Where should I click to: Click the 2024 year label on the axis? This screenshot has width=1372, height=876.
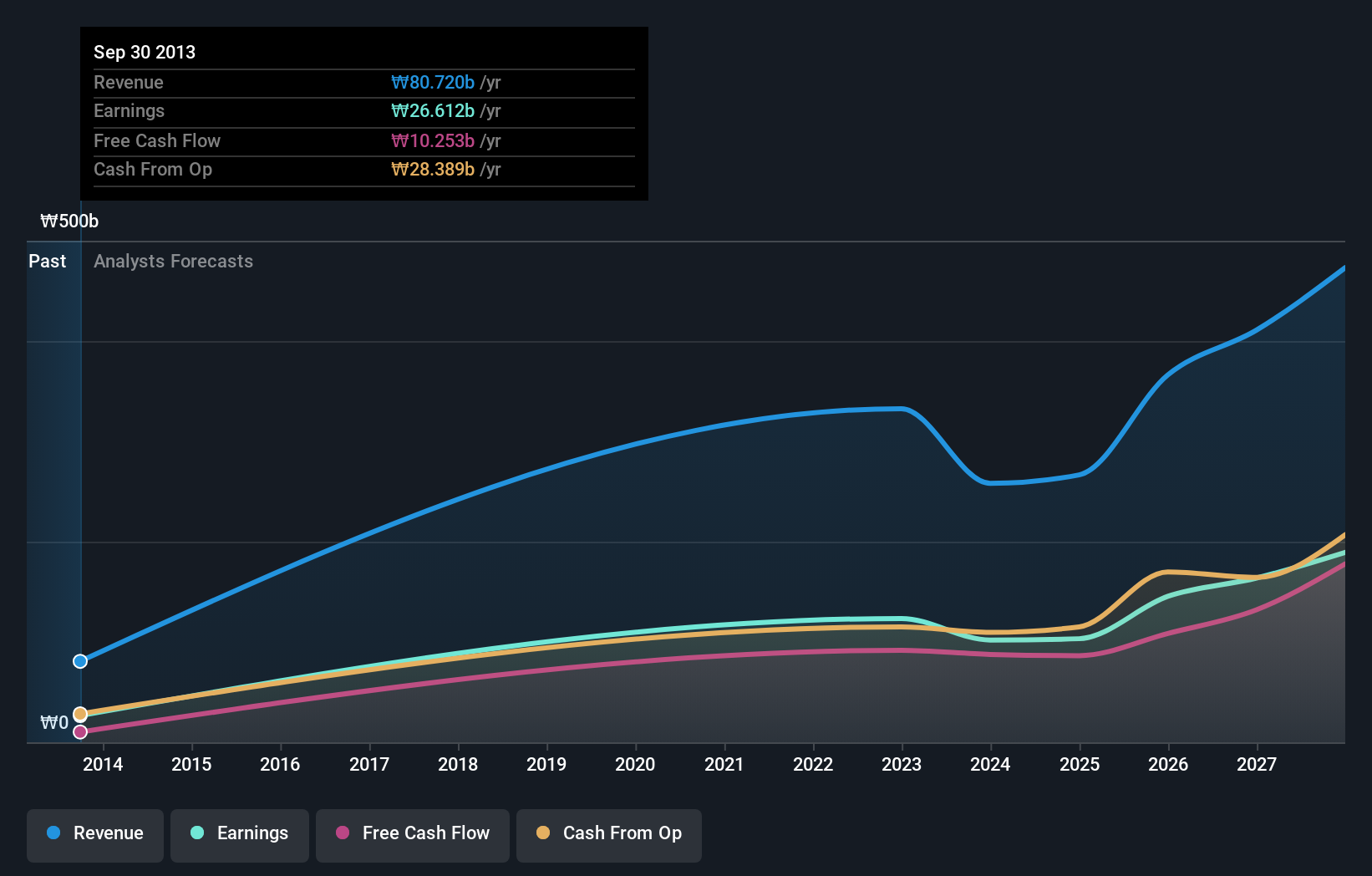989,764
